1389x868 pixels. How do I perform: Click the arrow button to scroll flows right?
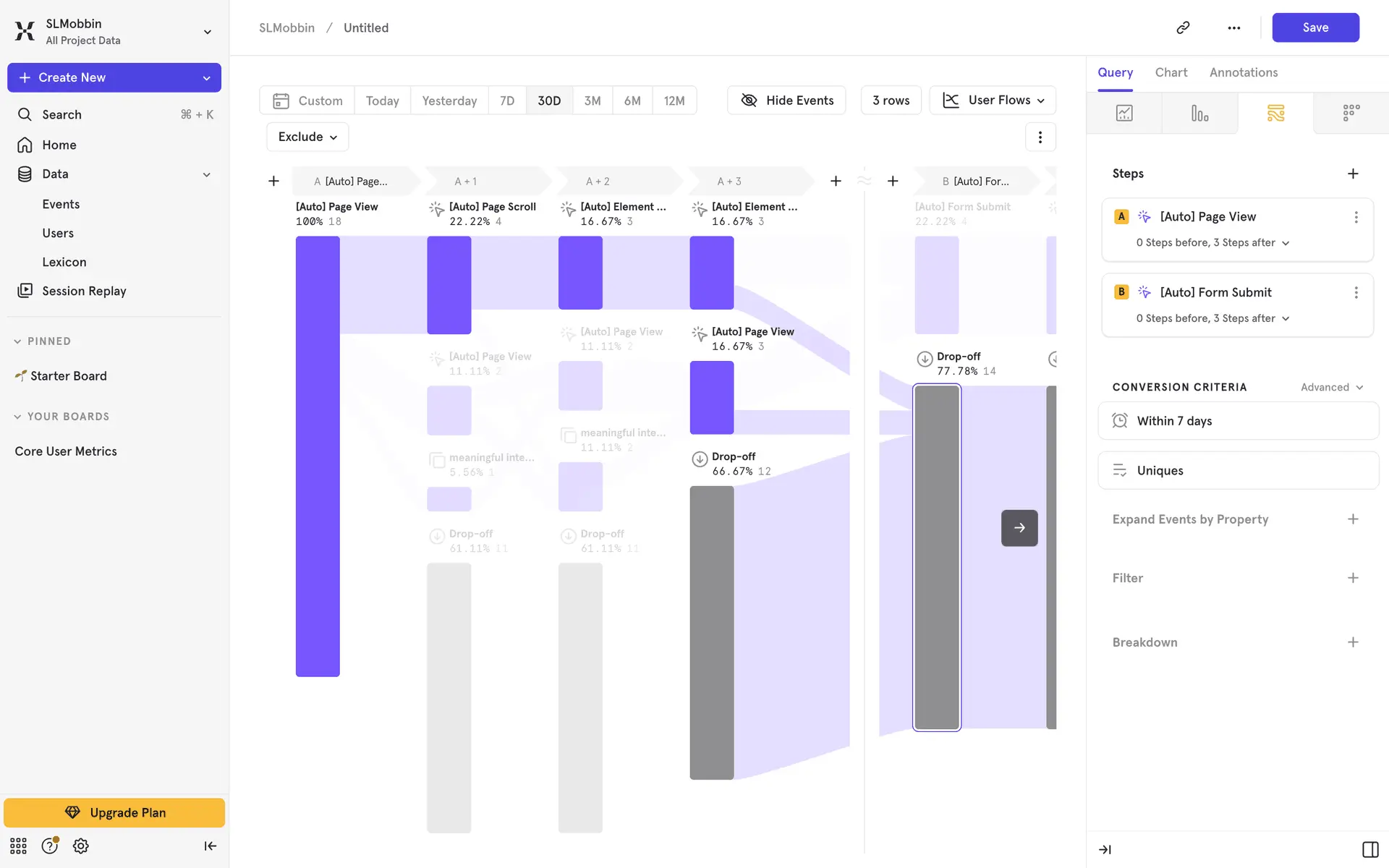1019,527
